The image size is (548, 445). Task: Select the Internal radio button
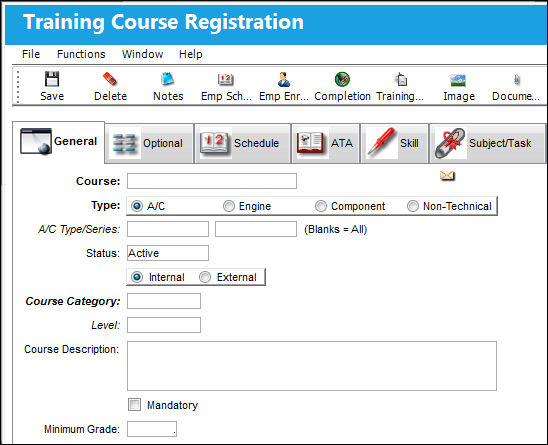tap(137, 277)
